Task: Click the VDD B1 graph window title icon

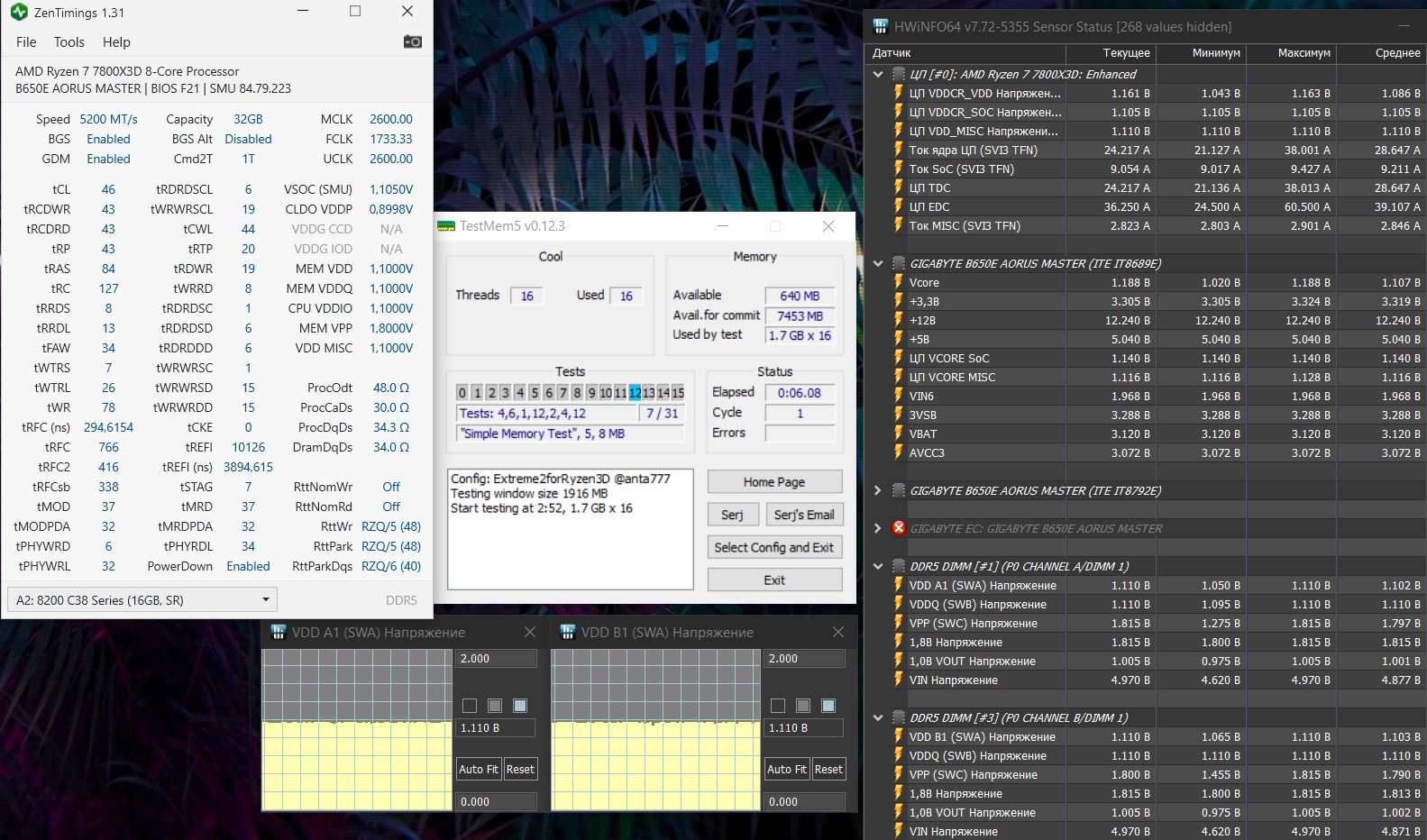Action: point(568,632)
